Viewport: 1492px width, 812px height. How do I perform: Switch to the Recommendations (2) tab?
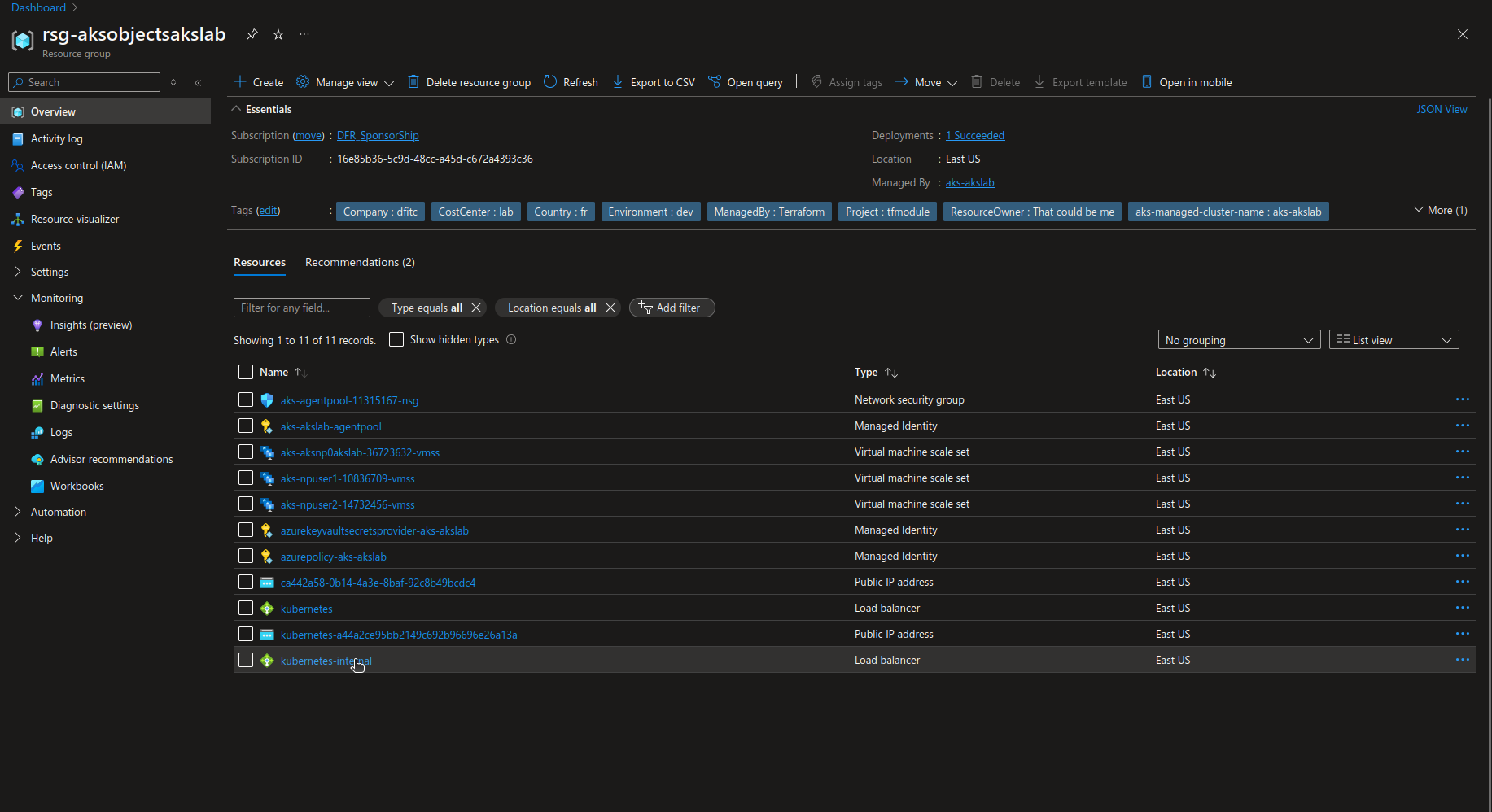[x=360, y=262]
